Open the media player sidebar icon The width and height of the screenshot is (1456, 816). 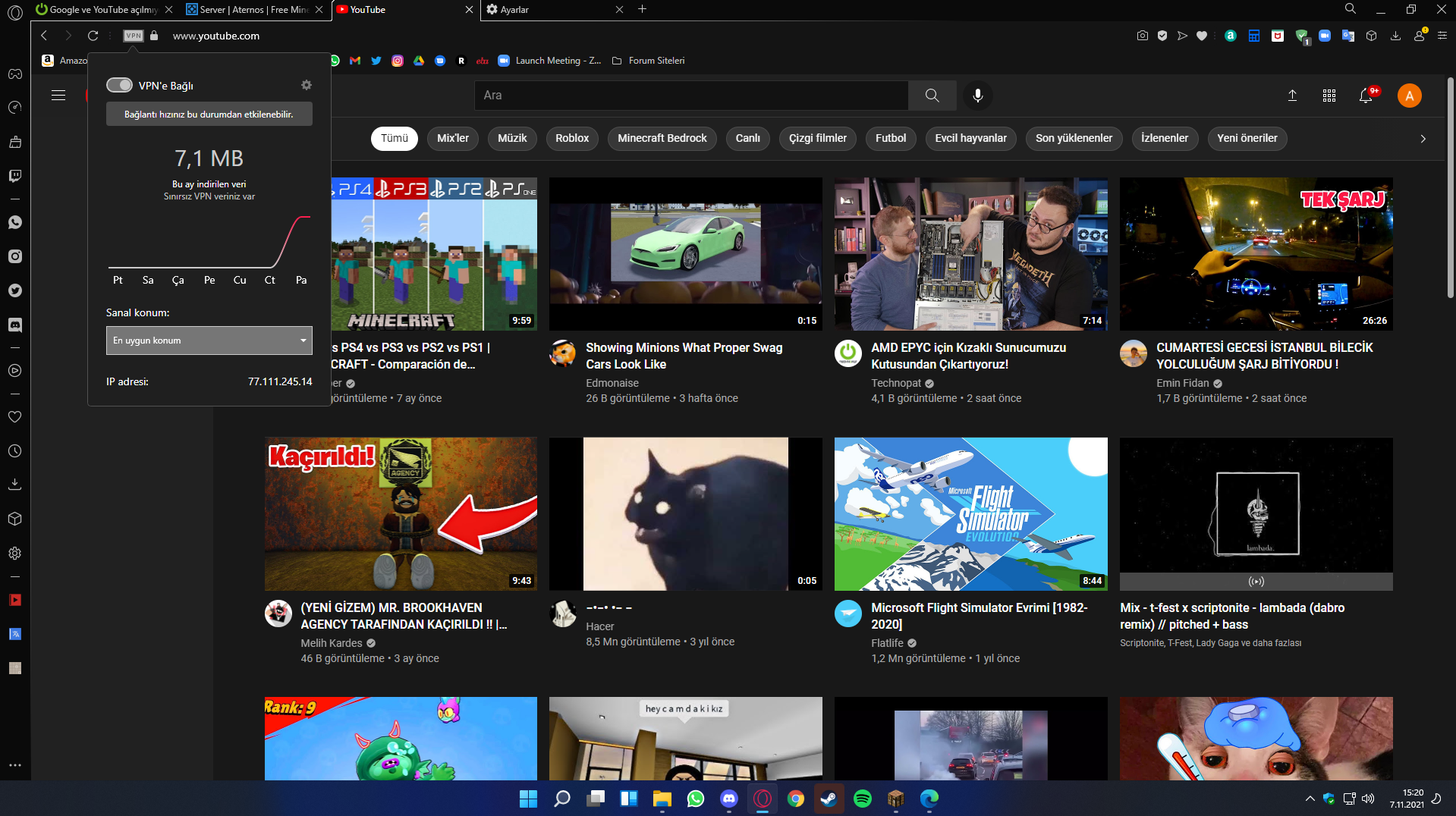point(15,371)
